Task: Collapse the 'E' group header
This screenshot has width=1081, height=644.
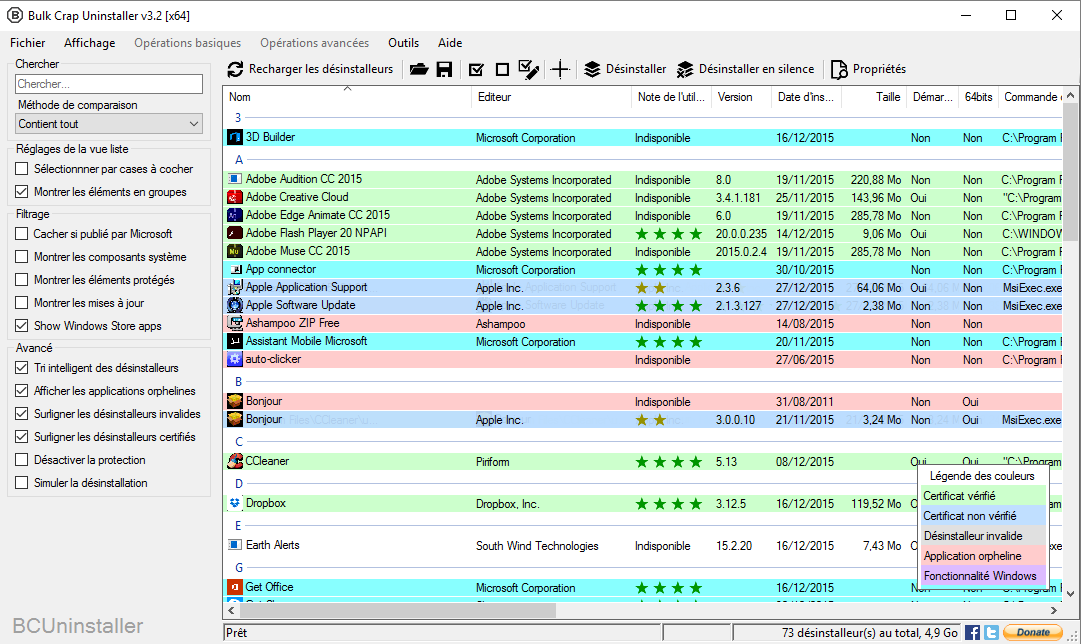Action: pyautogui.click(x=239, y=525)
